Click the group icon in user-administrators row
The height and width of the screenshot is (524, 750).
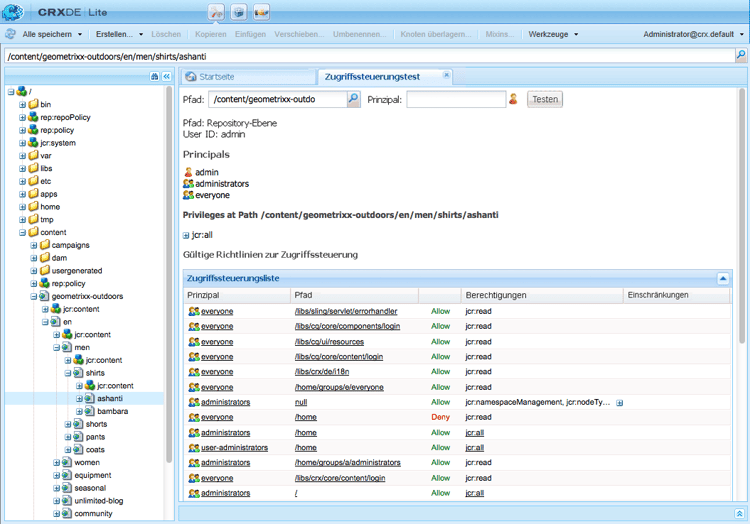coord(194,448)
